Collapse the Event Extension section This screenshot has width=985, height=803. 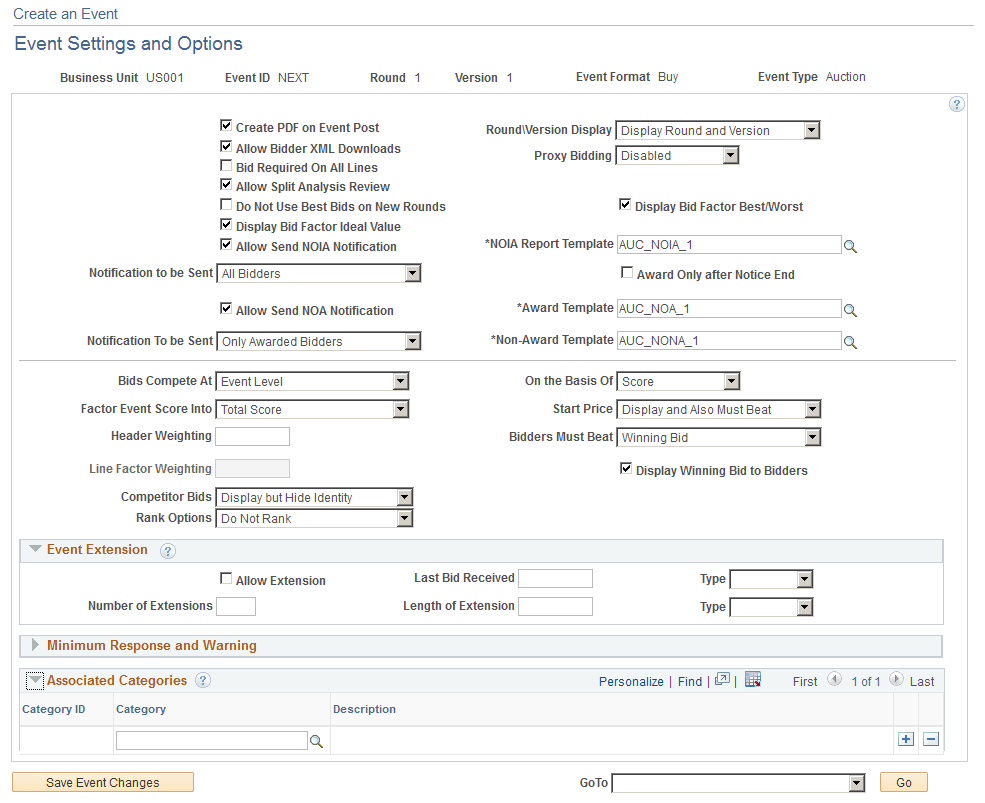[36, 549]
